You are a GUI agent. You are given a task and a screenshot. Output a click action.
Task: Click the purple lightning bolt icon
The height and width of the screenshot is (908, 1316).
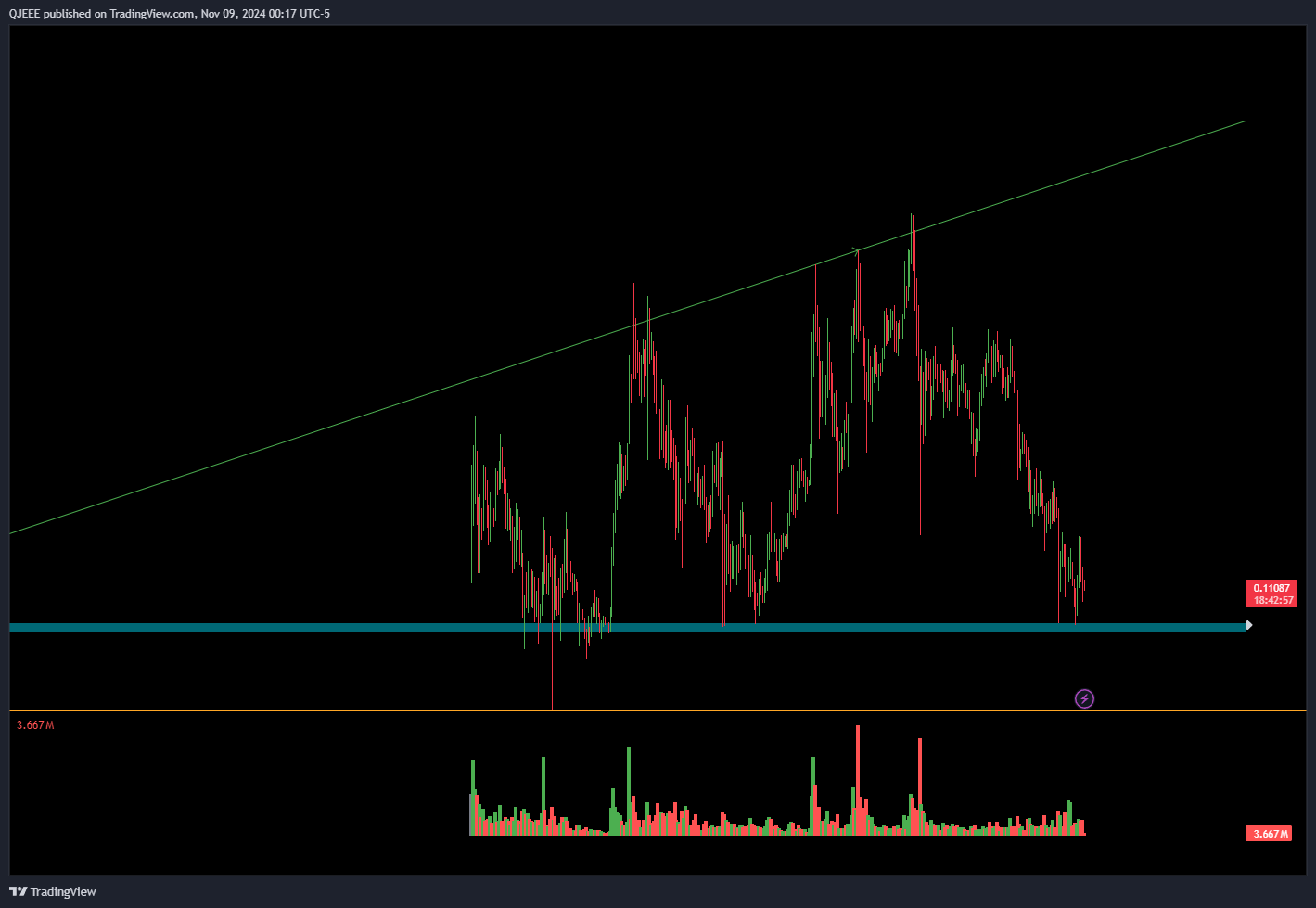[1084, 698]
